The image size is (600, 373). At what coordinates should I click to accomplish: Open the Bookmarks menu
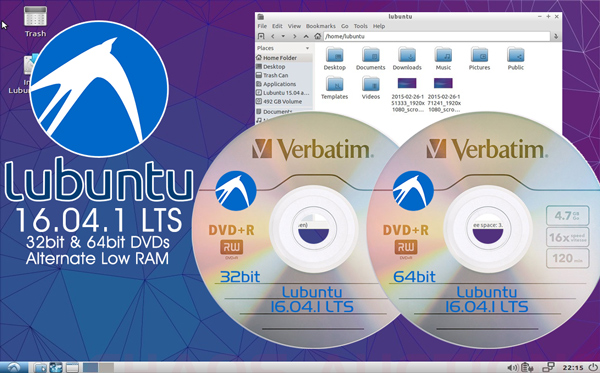pos(321,26)
